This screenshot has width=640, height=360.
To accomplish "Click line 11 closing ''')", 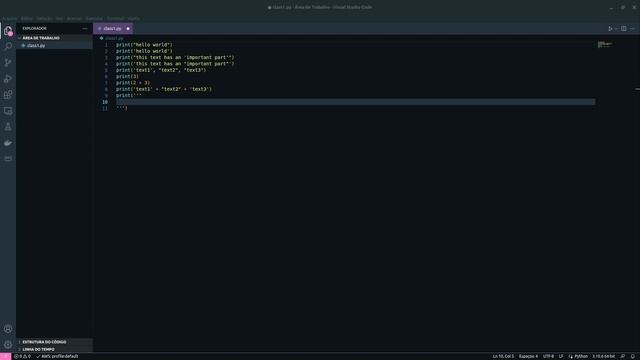I will coord(122,108).
